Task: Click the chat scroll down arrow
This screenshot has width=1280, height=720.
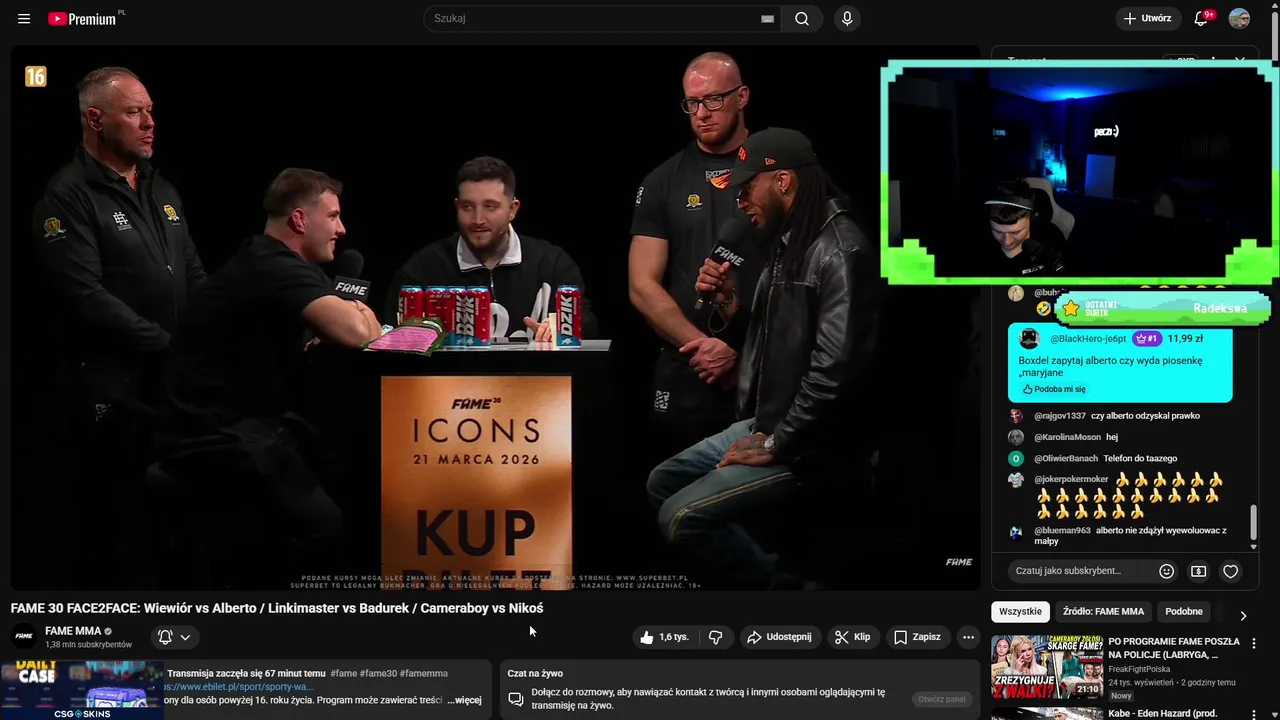Action: click(x=1253, y=546)
